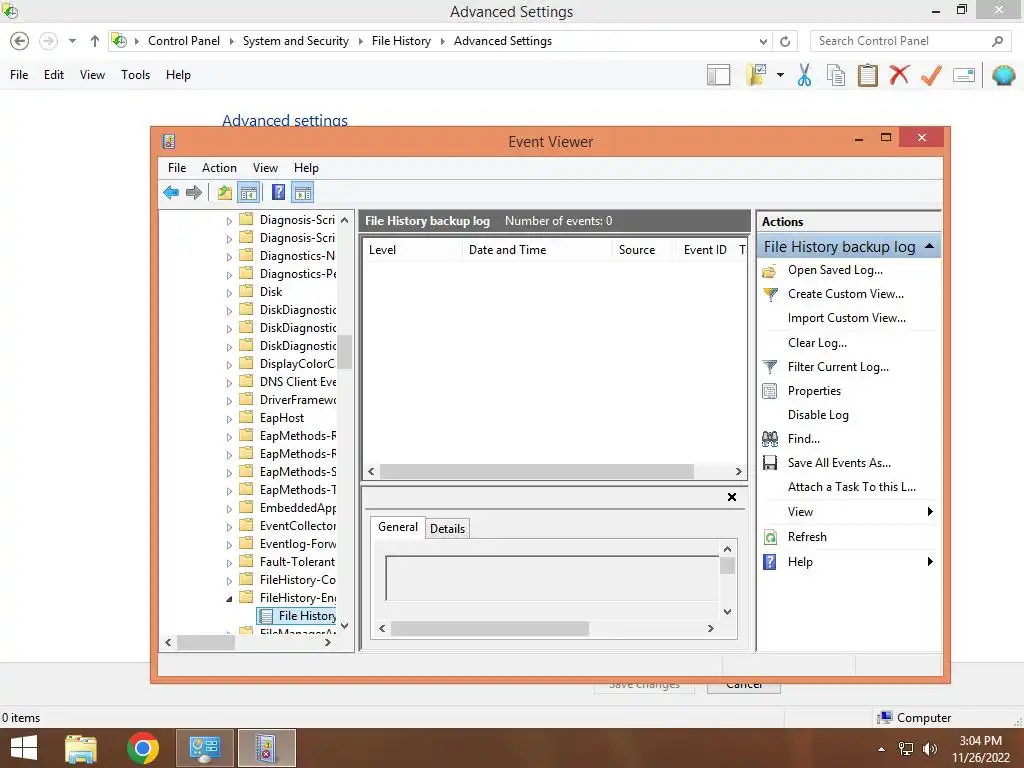Click the folder options checklist icon
The height and width of the screenshot is (768, 1024).
coord(757,75)
